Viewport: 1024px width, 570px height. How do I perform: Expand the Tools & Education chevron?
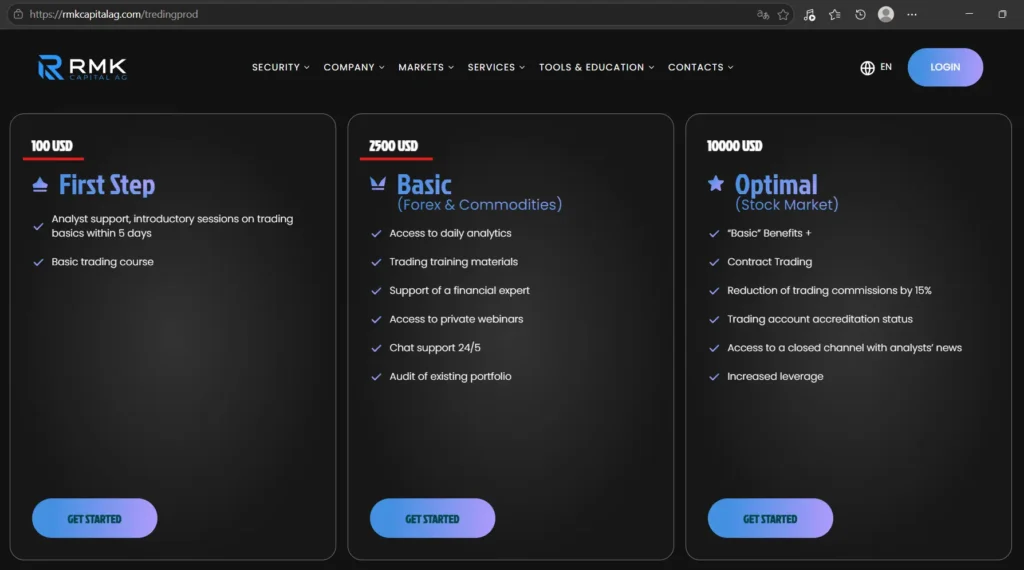(x=651, y=67)
